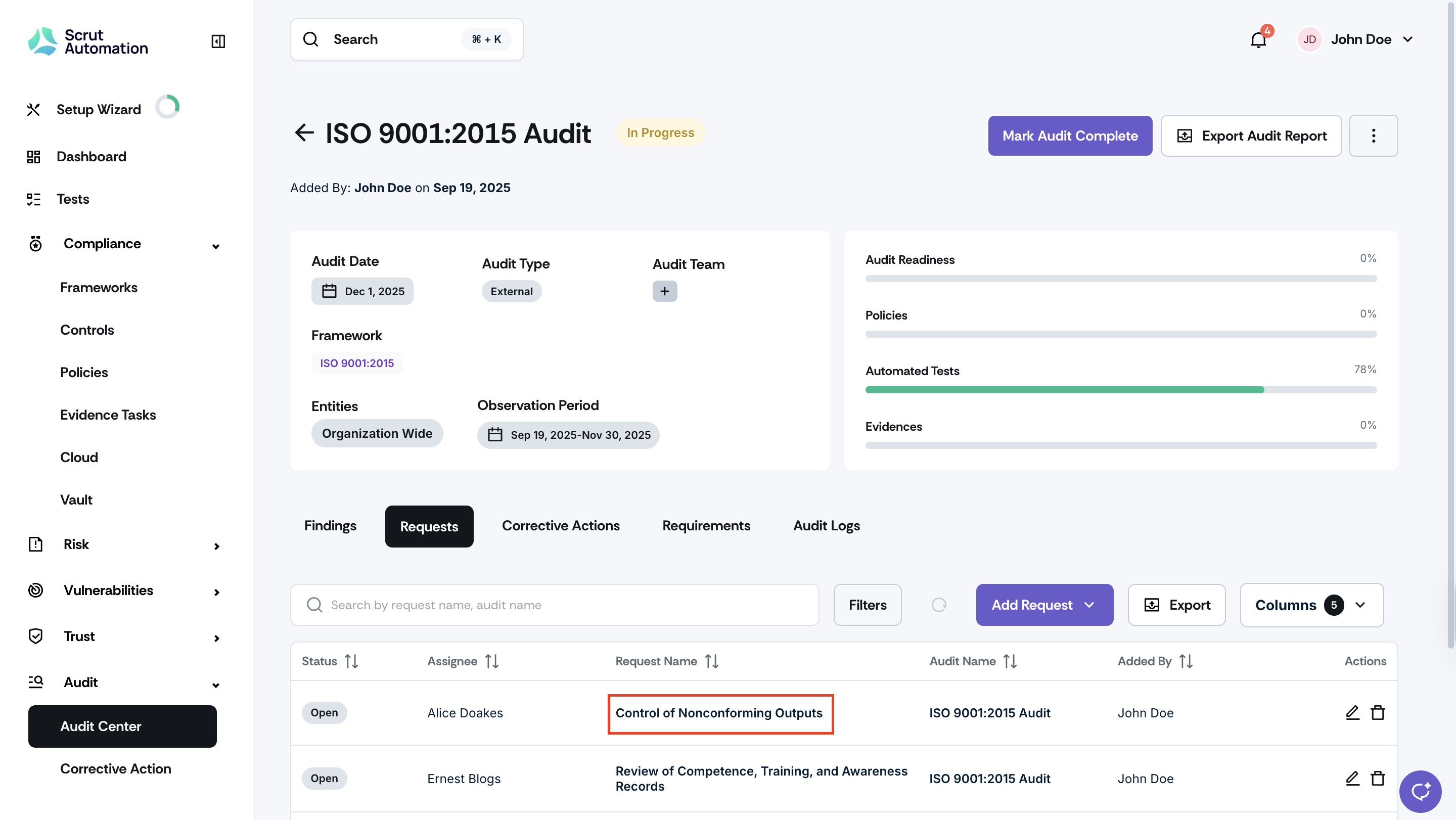Collapse the sidebar panel icon

[x=218, y=41]
